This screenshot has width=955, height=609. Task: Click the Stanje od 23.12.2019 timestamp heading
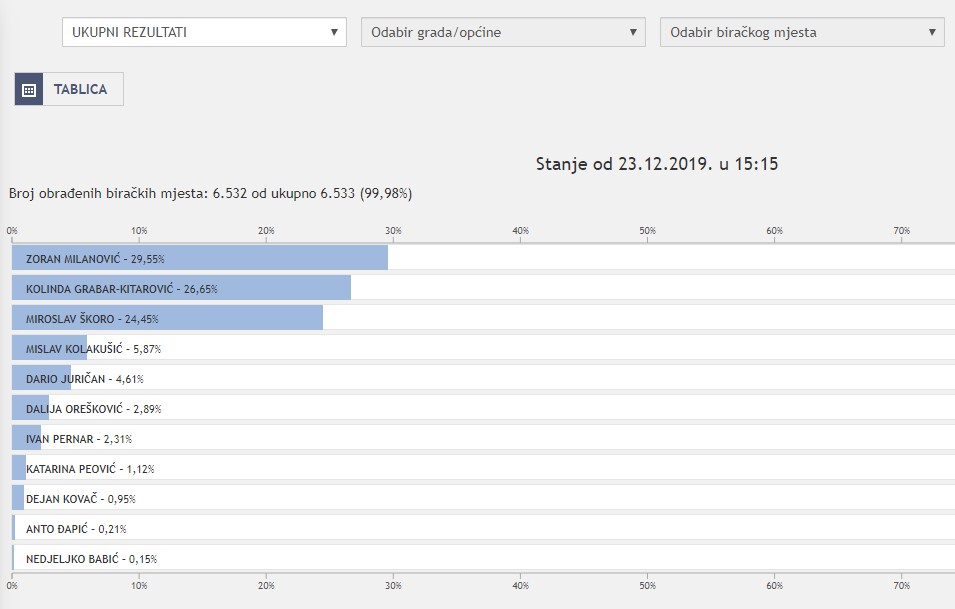(656, 164)
